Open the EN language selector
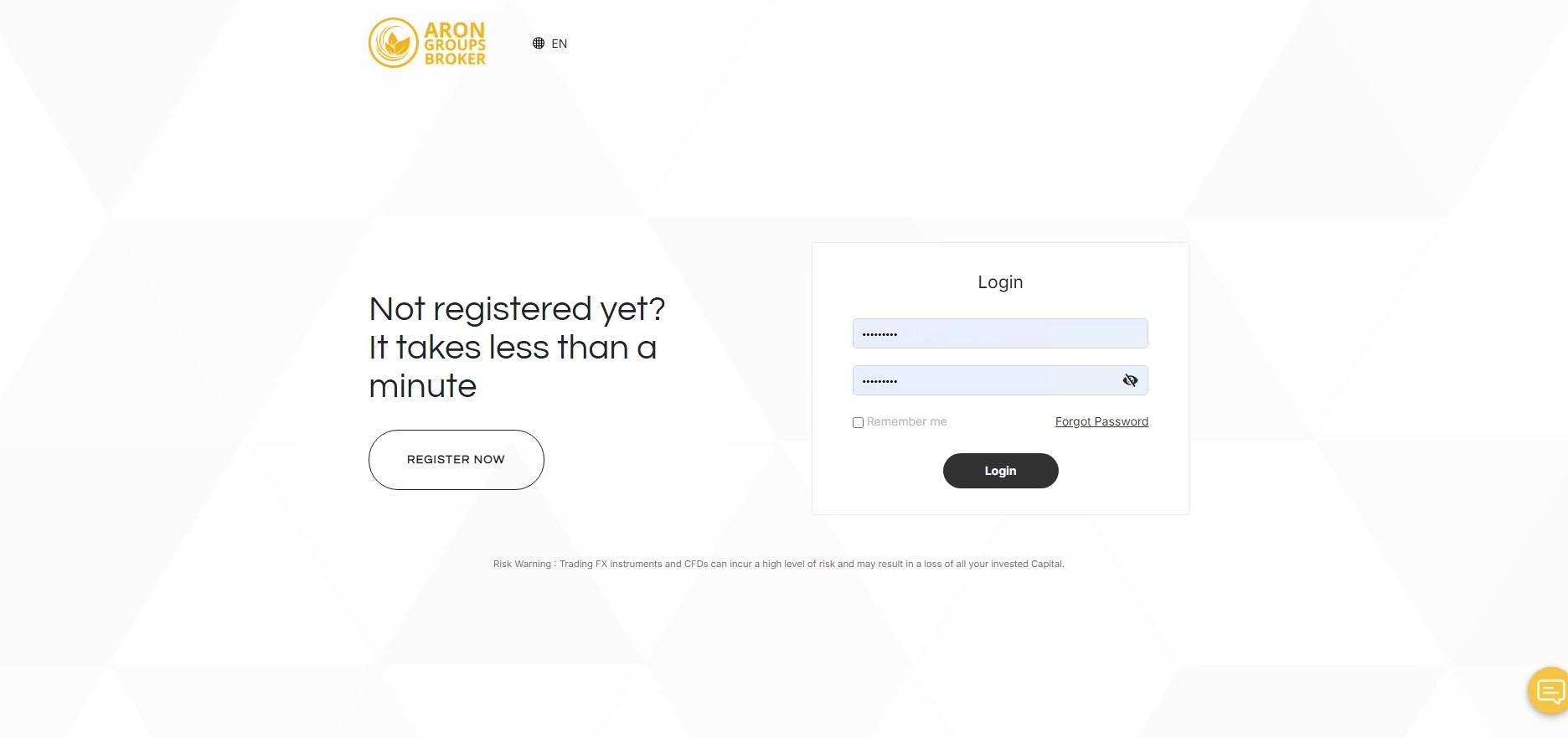This screenshot has width=1568, height=738. point(550,44)
